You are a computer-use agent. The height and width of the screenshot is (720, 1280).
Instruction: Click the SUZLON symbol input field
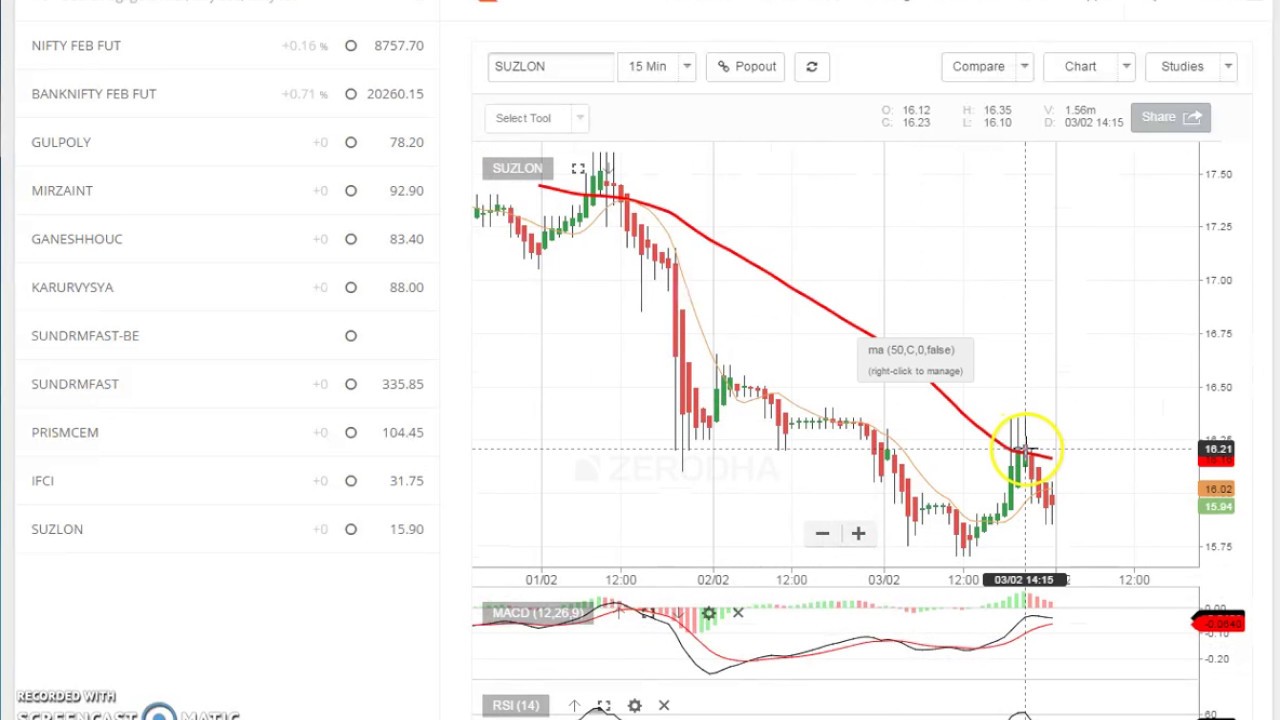pyautogui.click(x=551, y=67)
